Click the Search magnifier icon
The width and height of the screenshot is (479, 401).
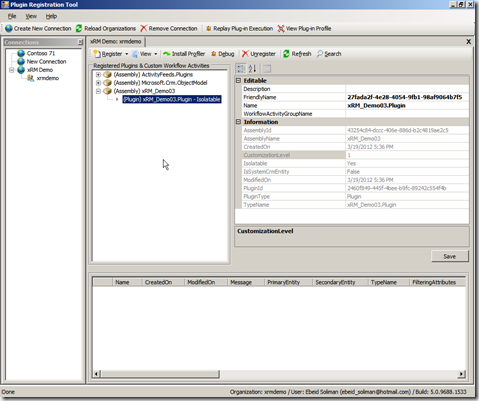click(x=320, y=54)
